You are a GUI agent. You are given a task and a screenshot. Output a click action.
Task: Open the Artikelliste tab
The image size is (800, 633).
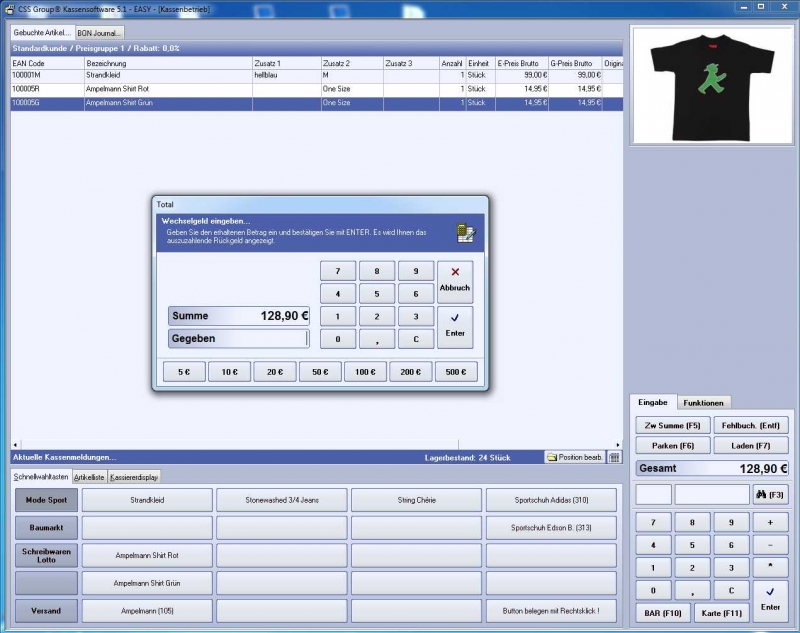click(89, 477)
